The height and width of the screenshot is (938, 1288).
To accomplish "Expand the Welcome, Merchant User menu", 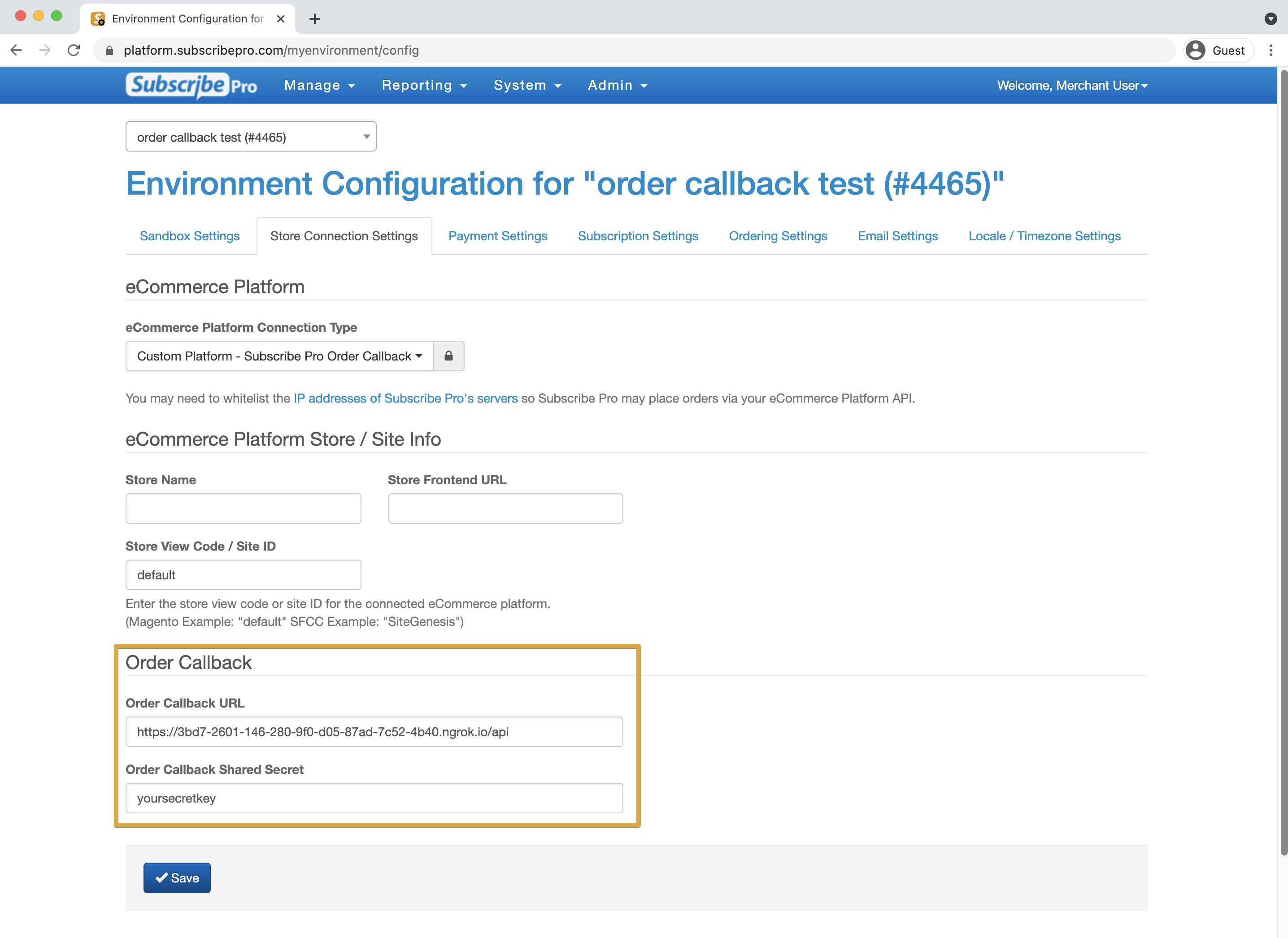I will click(x=1072, y=85).
